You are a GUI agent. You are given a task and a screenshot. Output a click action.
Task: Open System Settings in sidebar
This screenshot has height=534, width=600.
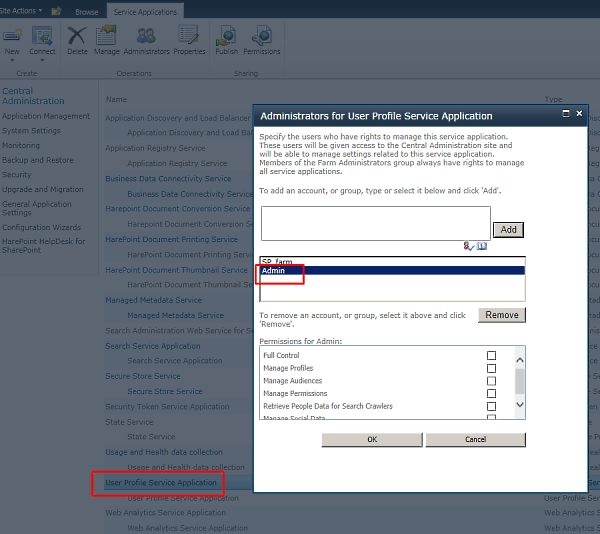click(x=31, y=130)
